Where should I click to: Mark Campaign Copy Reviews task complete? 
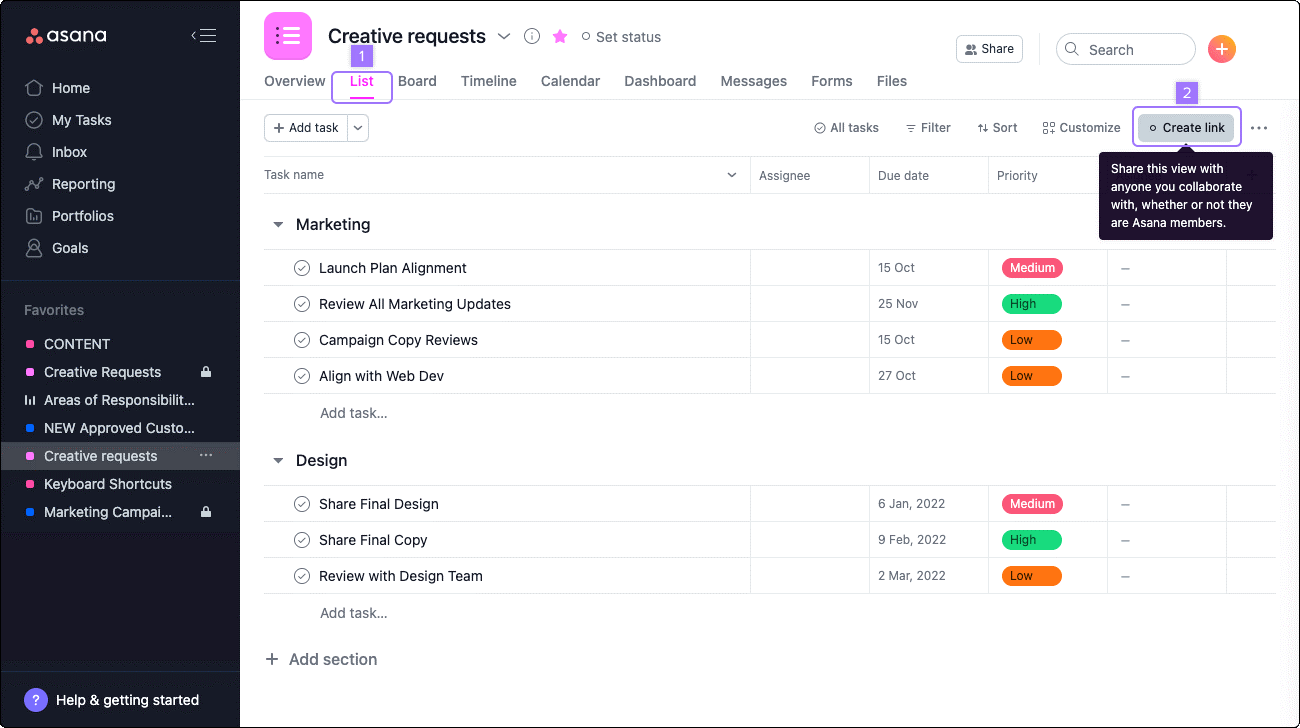pyautogui.click(x=302, y=340)
